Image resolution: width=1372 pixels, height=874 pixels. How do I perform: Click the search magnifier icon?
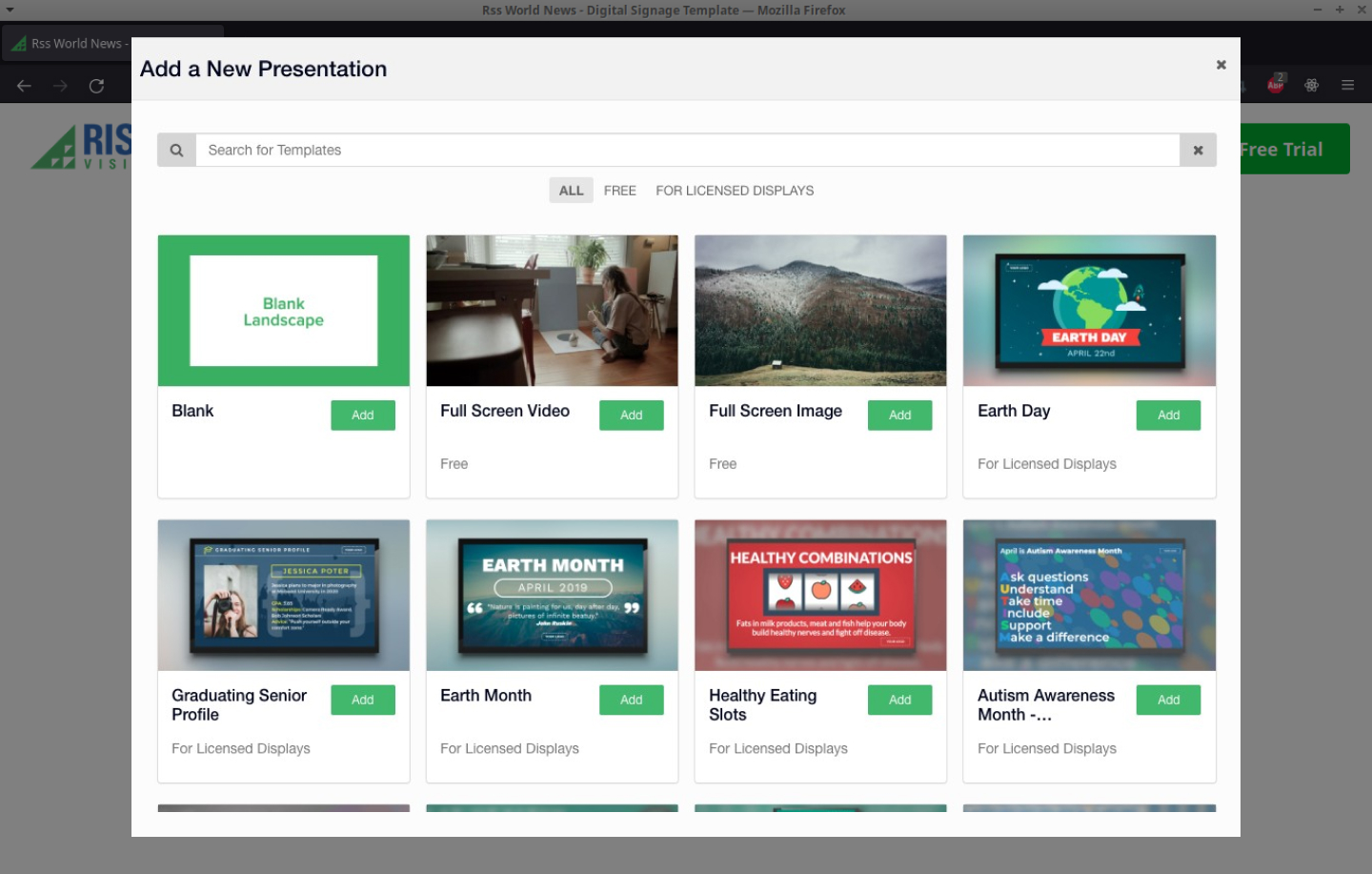pyautogui.click(x=176, y=151)
